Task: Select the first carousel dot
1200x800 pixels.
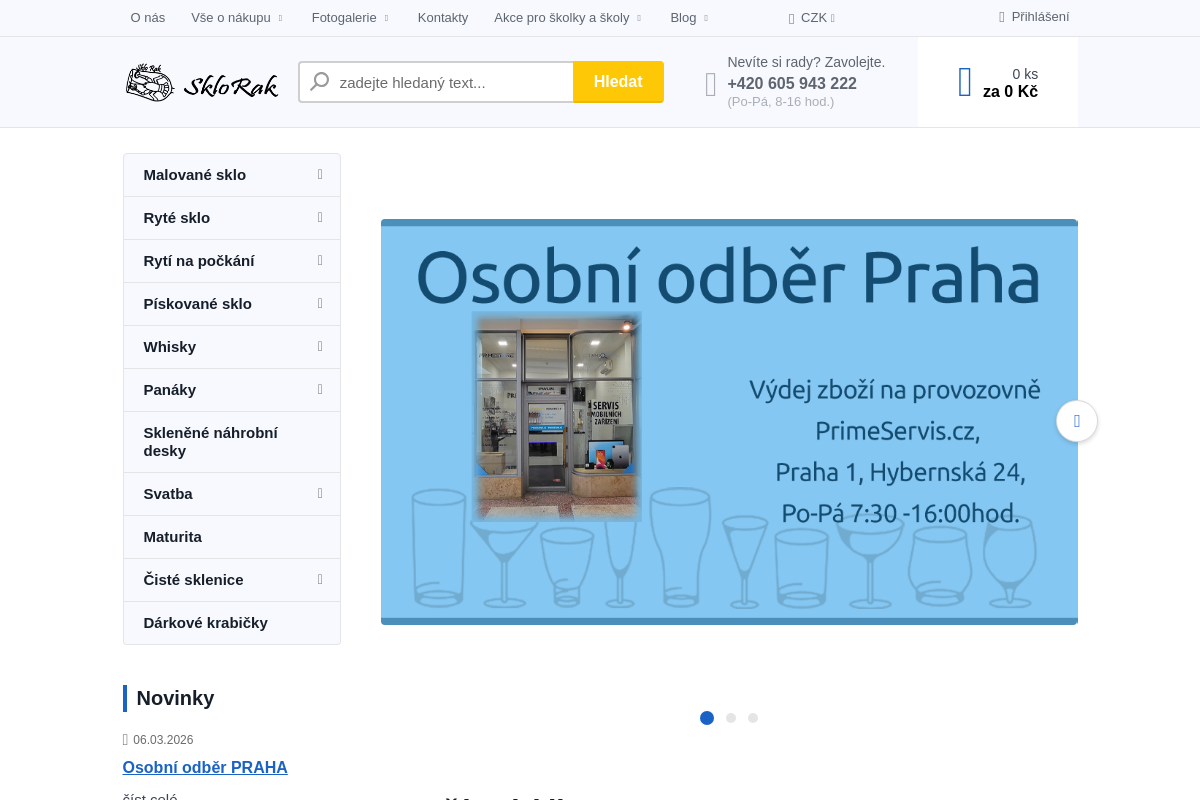Action: 707,718
